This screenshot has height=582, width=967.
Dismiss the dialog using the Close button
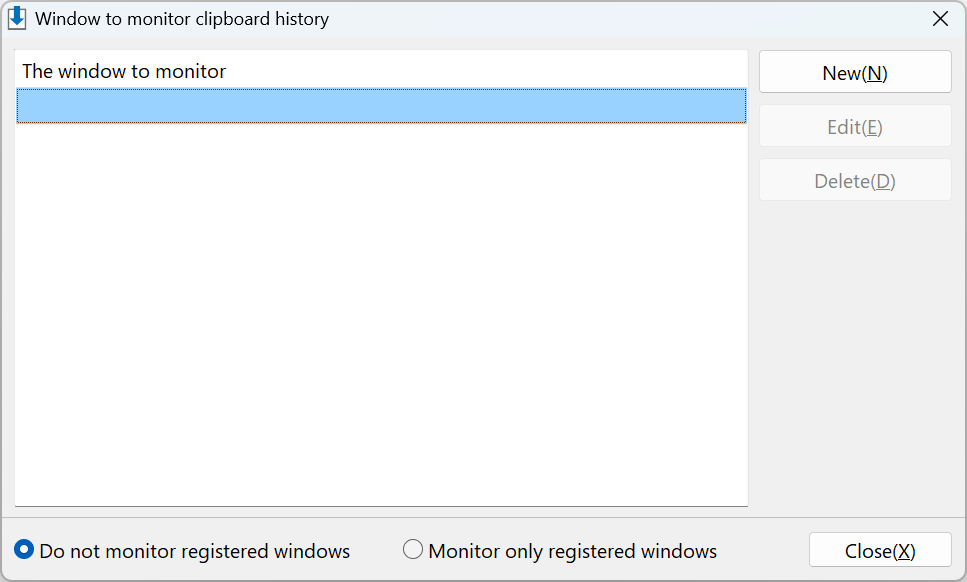click(880, 550)
